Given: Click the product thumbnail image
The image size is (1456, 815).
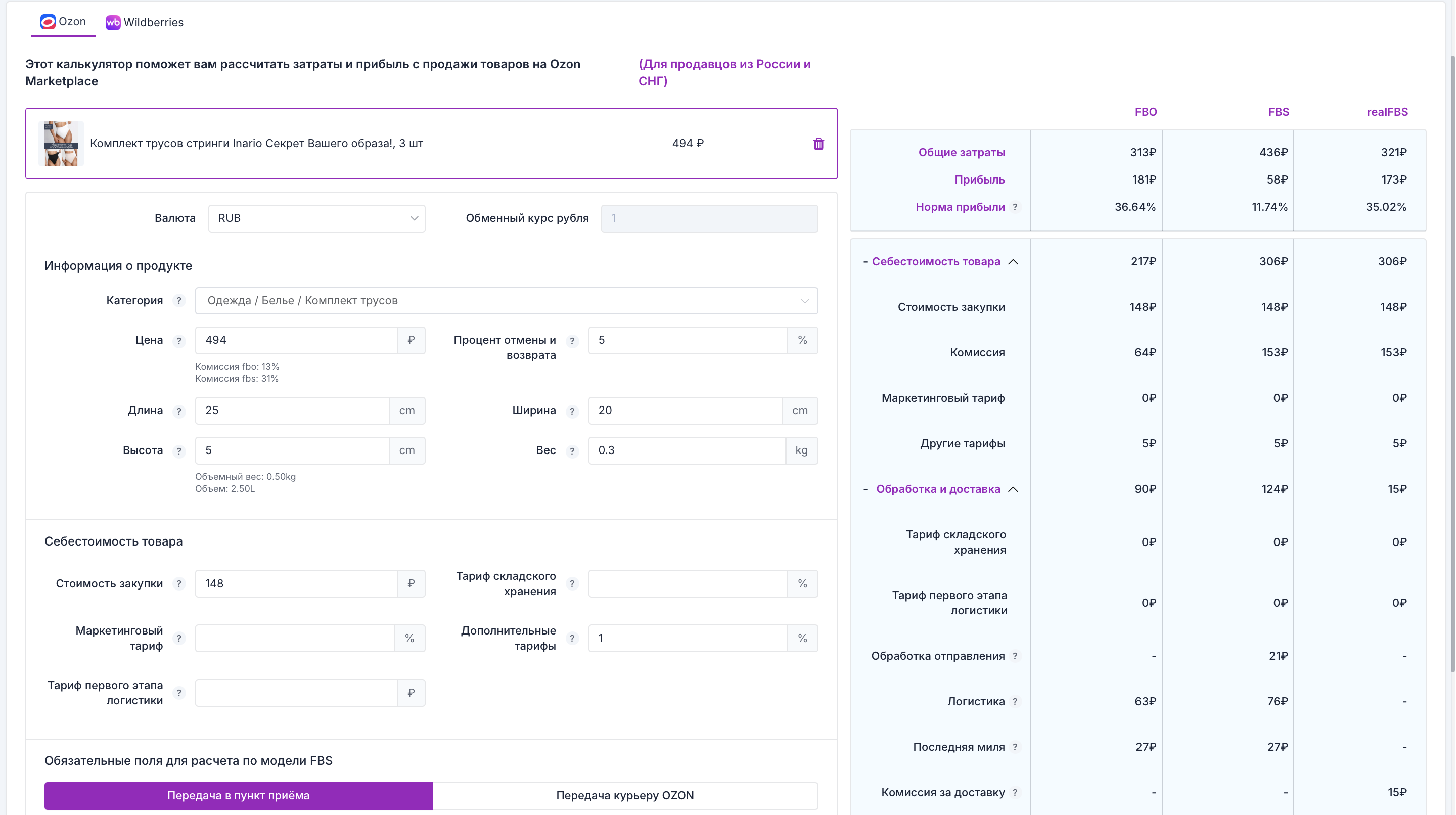Looking at the screenshot, I should click(x=61, y=144).
